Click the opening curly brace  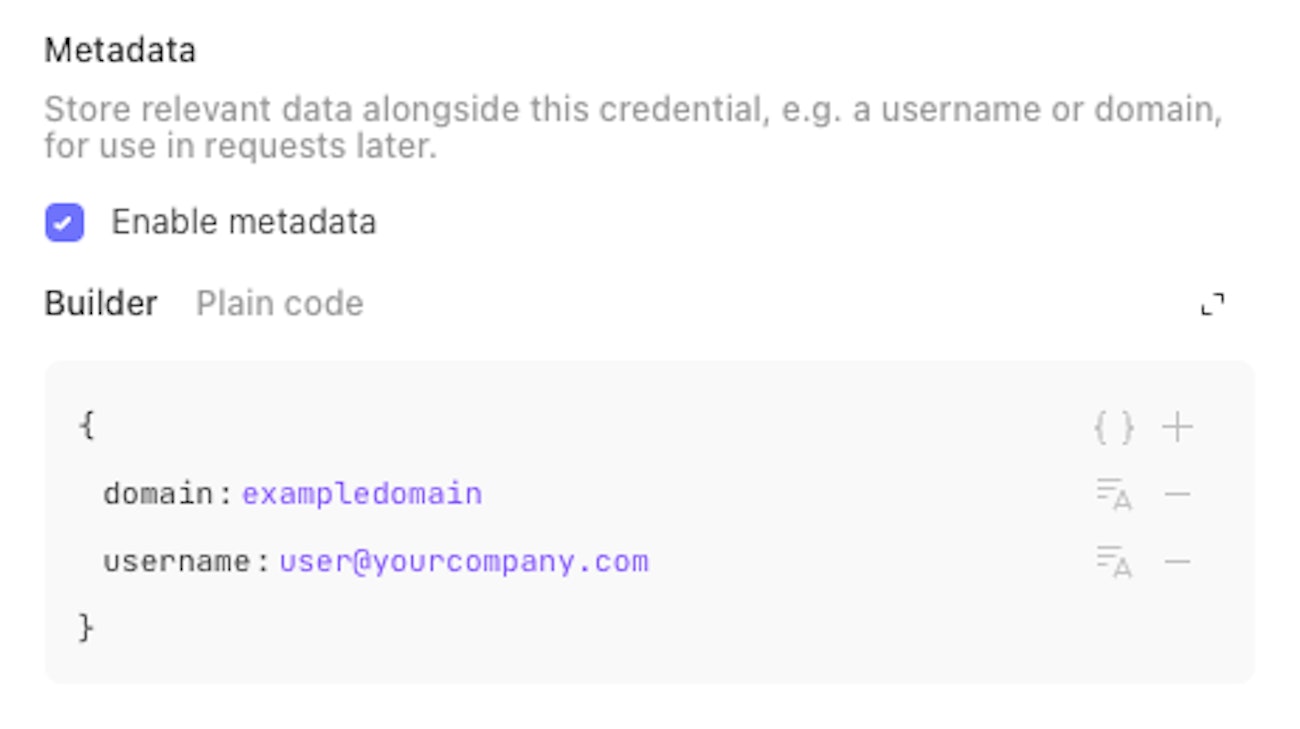(86, 425)
